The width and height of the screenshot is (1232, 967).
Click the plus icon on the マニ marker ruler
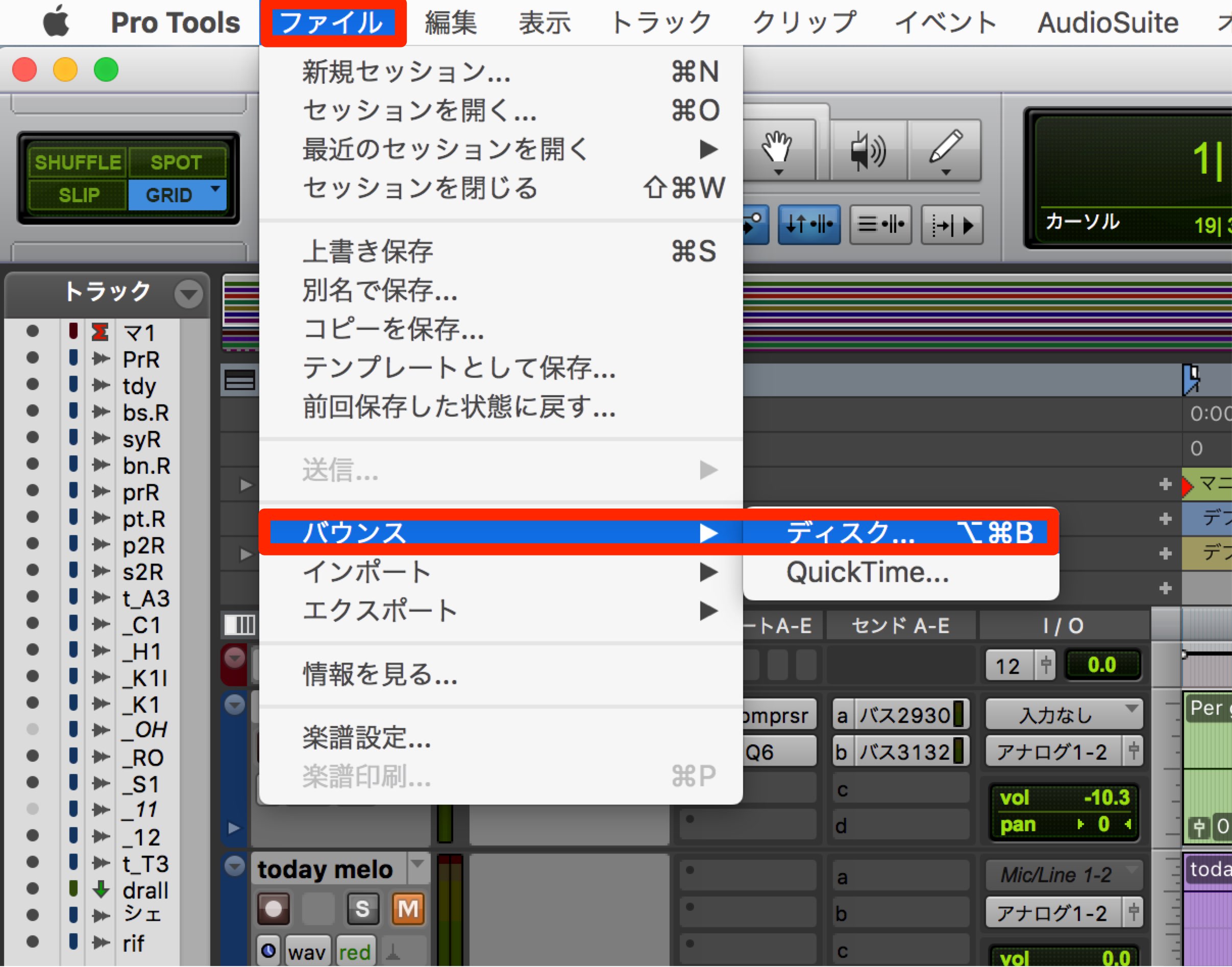(1165, 484)
